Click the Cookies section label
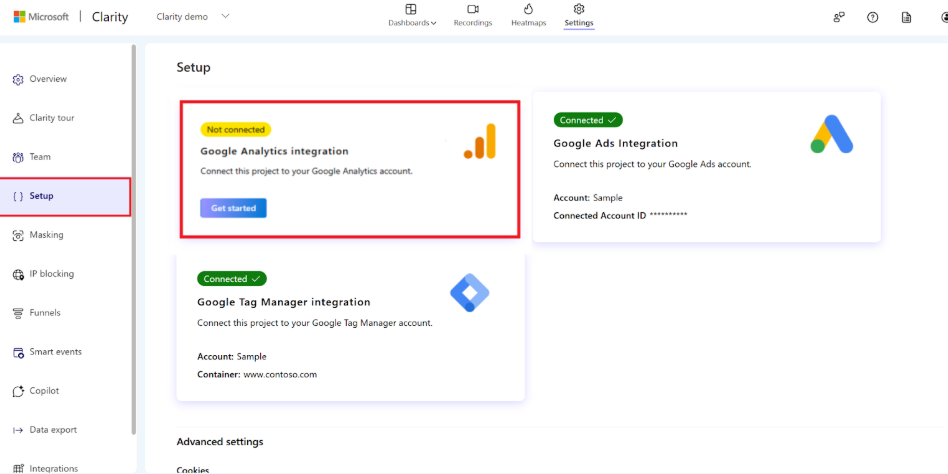 [193, 470]
